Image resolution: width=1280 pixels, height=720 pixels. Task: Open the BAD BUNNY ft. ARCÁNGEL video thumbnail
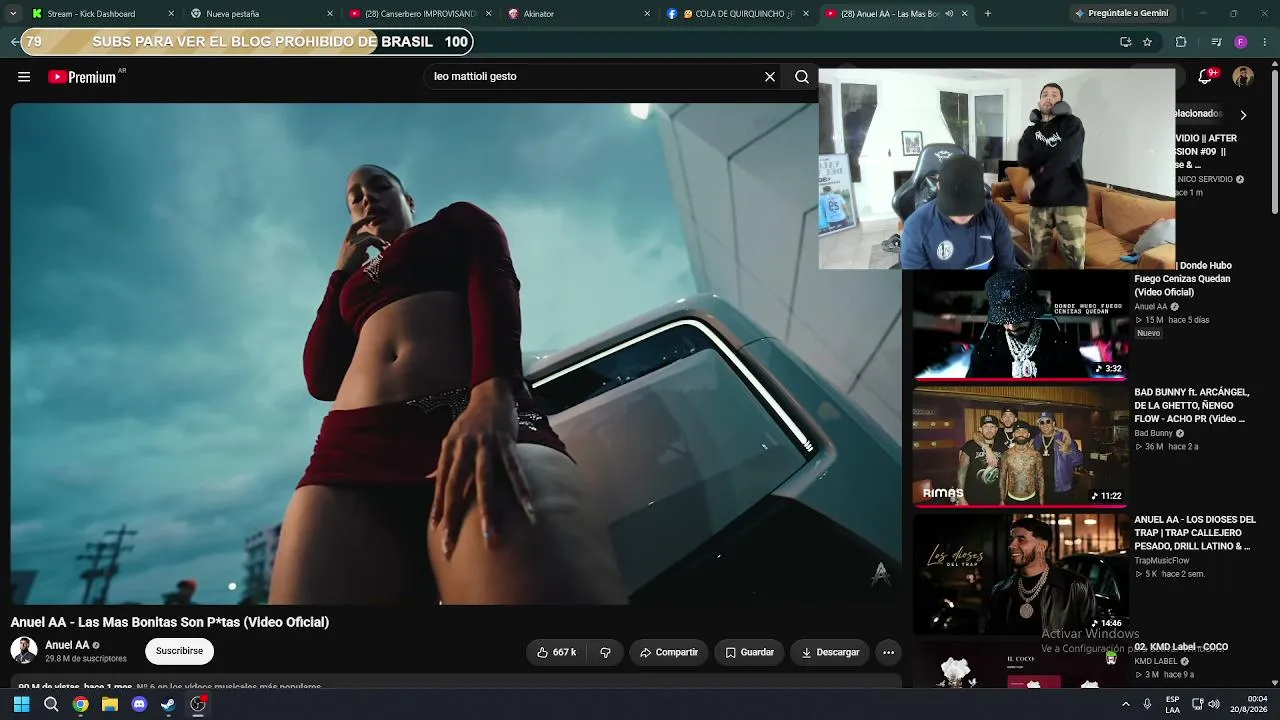pyautogui.click(x=1020, y=446)
